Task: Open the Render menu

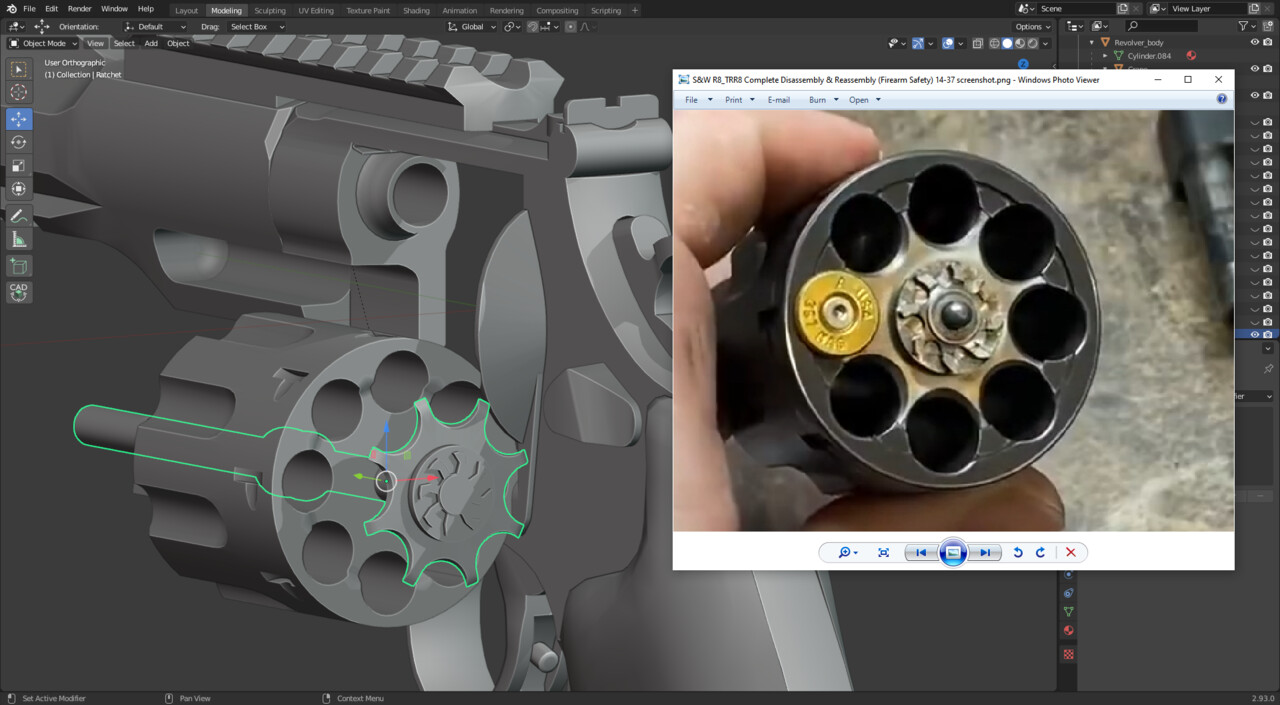Action: (80, 9)
